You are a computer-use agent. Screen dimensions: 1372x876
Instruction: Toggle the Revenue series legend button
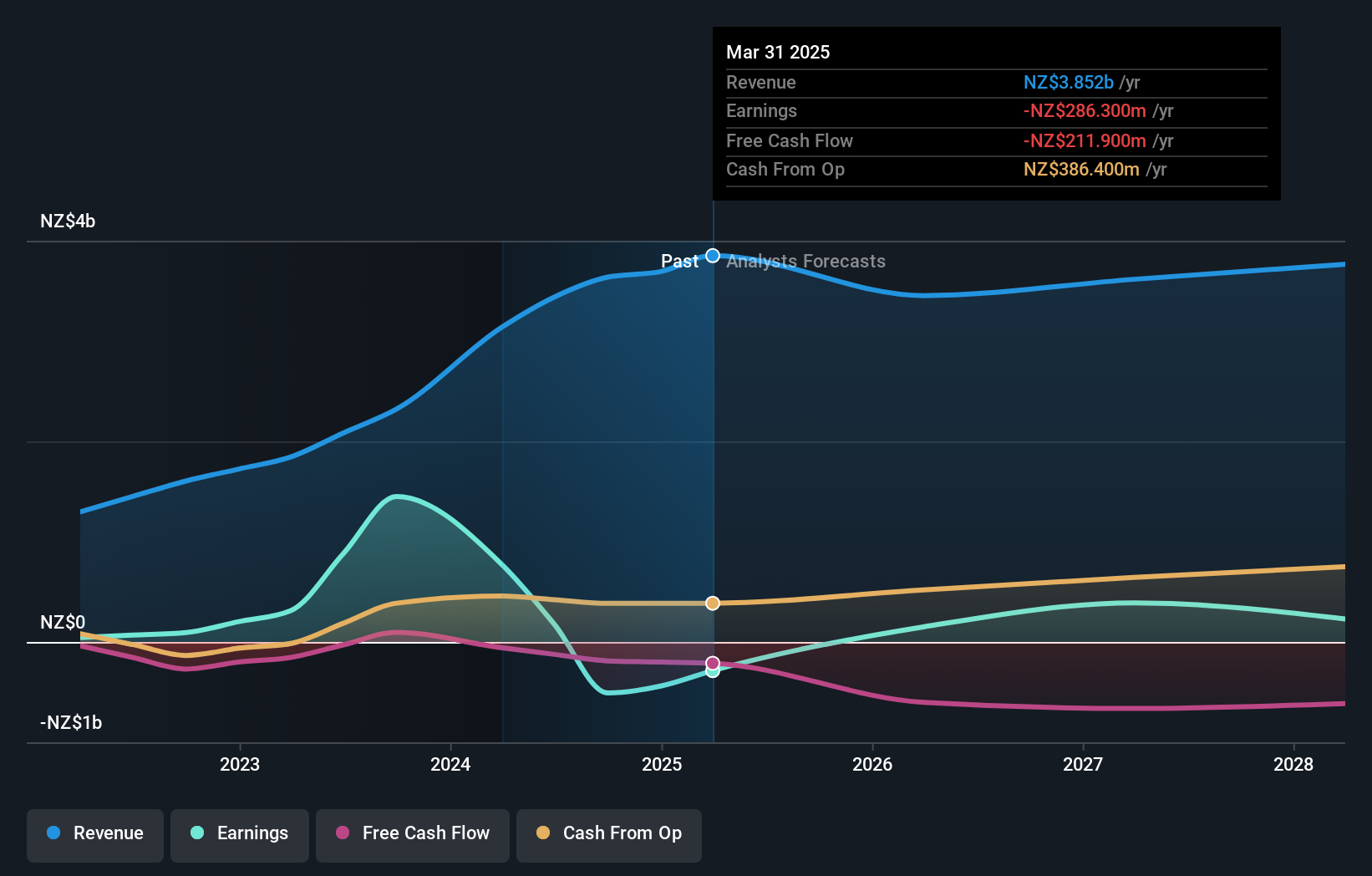[95, 835]
